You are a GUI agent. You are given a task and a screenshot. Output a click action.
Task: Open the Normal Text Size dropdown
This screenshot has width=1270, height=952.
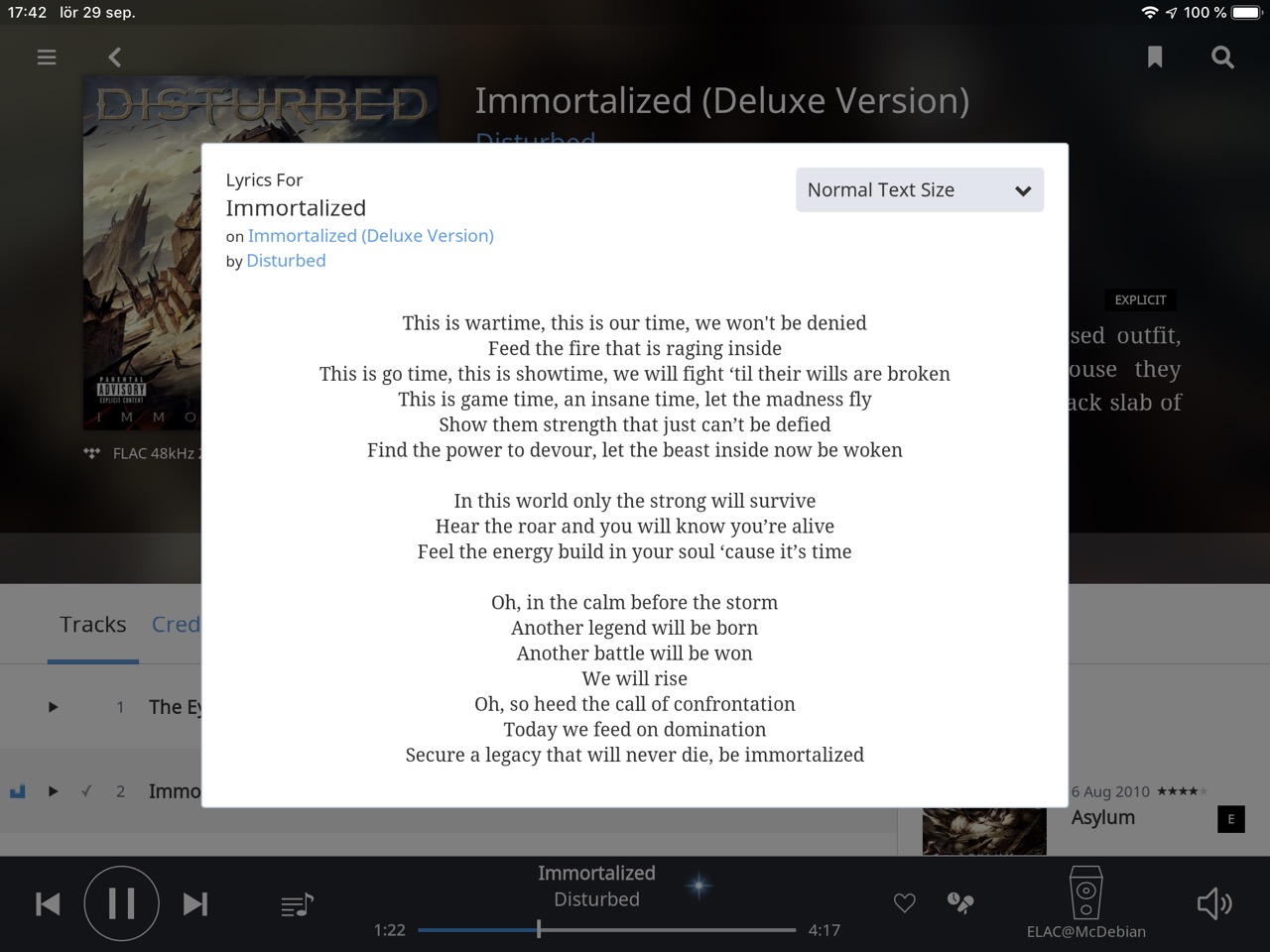coord(920,190)
